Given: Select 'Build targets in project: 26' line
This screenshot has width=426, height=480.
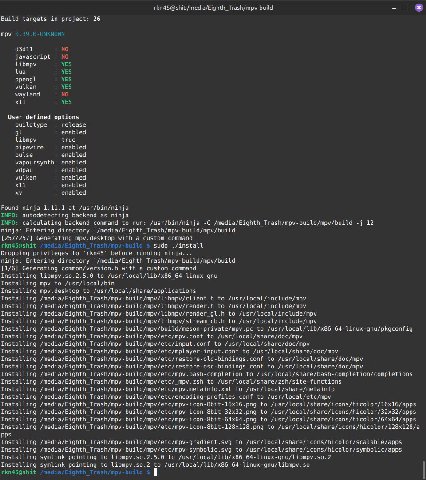Looking at the screenshot, I should (x=50, y=19).
